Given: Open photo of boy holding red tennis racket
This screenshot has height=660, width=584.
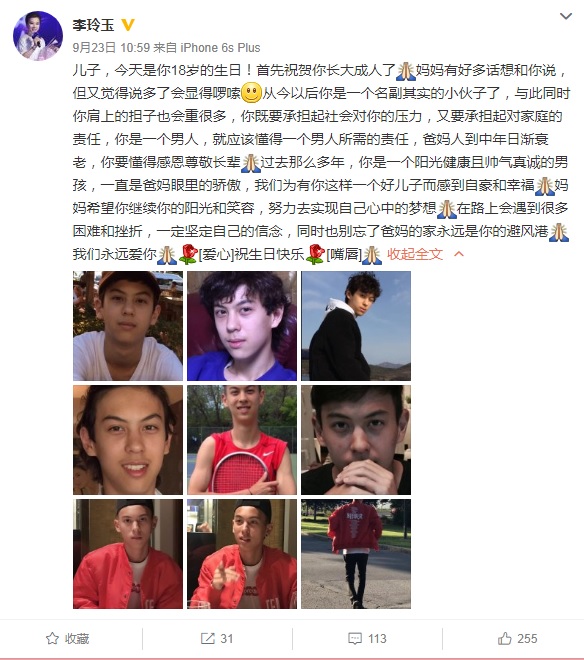Looking at the screenshot, I should click(242, 440).
